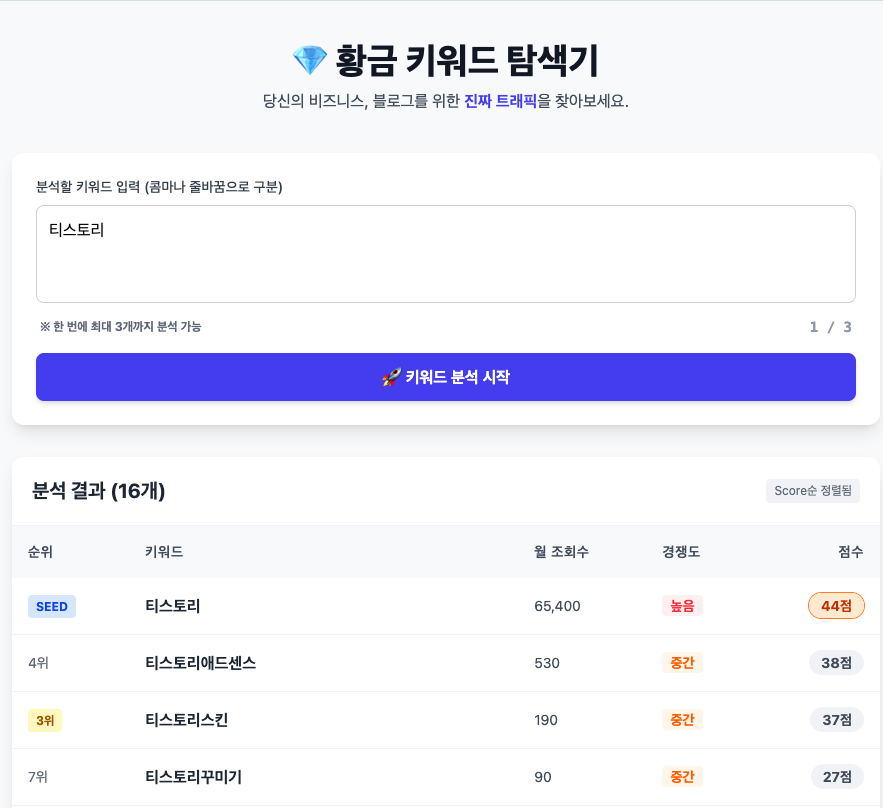The height and width of the screenshot is (808, 883).
Task: Click the 월 조회수 column header
Action: [561, 552]
